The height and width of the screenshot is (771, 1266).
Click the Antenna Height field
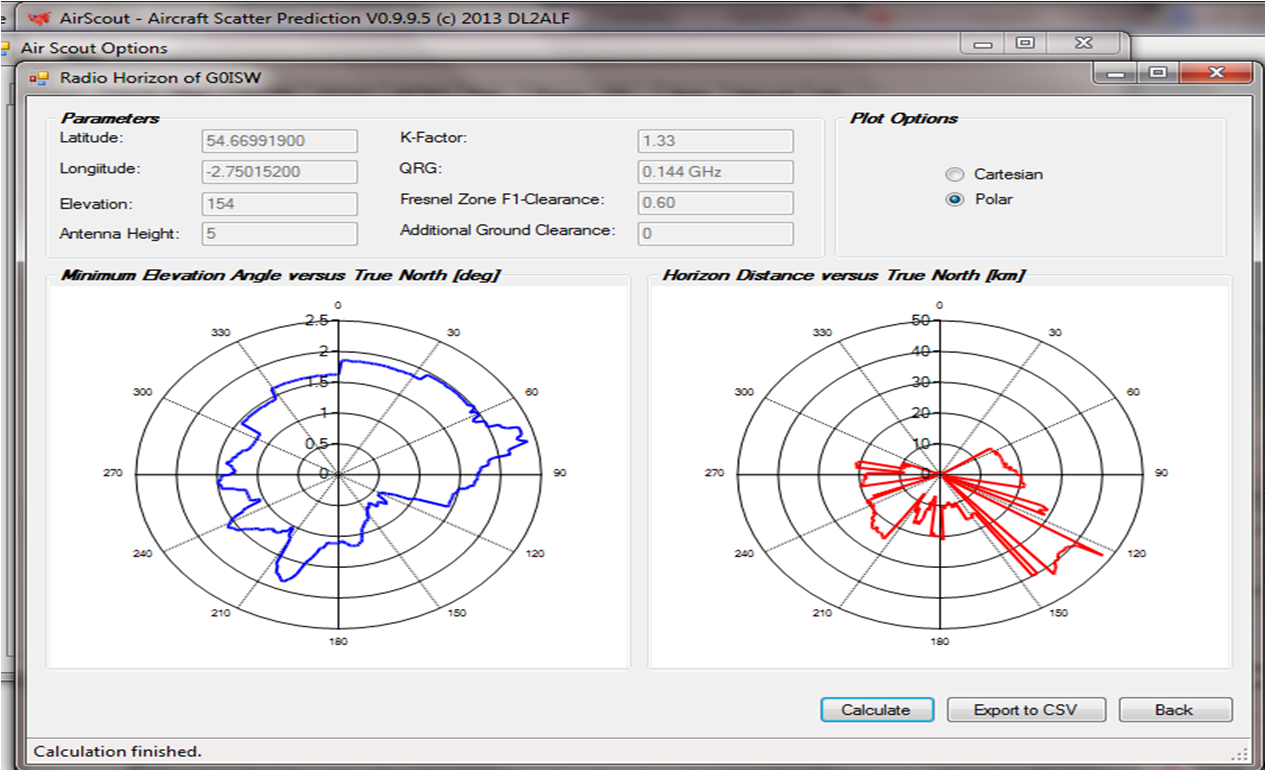tap(279, 234)
